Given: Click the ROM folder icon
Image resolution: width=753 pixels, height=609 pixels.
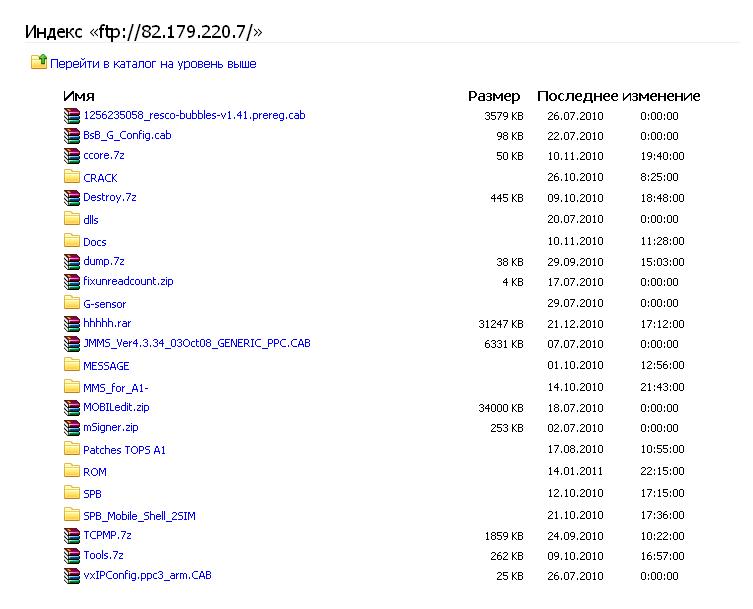Looking at the screenshot, I should pyautogui.click(x=71, y=471).
